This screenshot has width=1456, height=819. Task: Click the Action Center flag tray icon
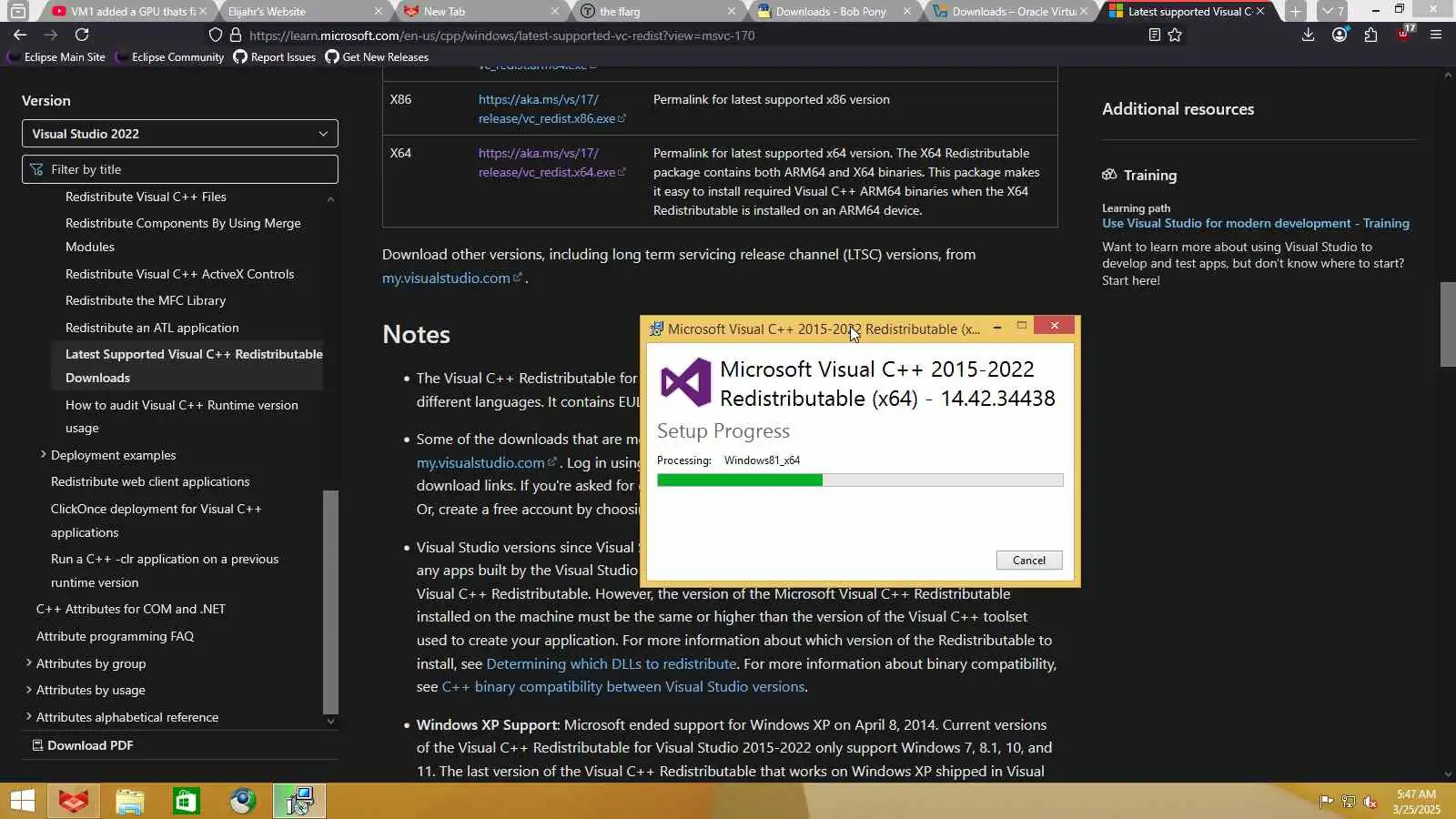(1326, 802)
